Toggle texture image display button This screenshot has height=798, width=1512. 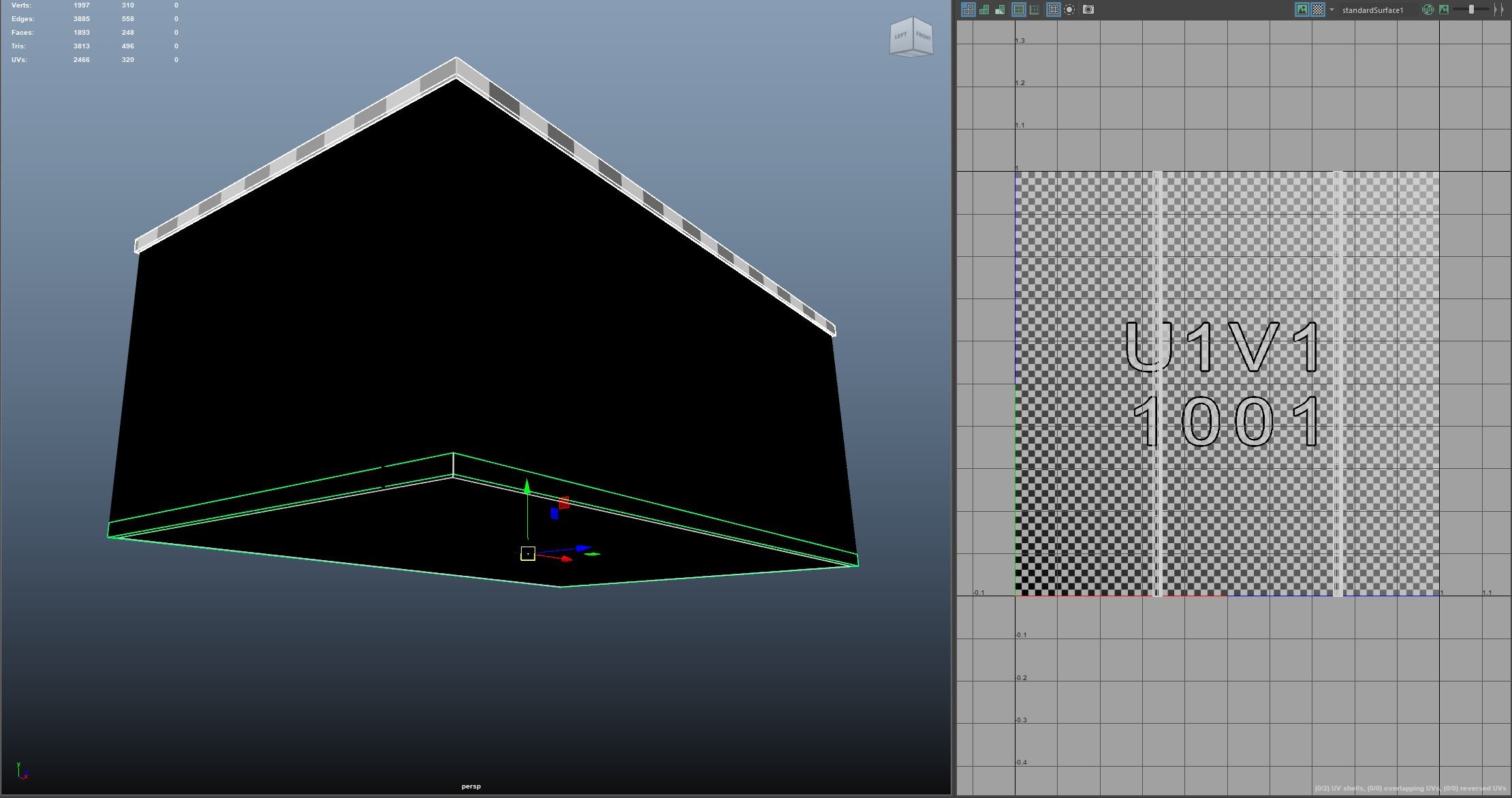click(1302, 10)
